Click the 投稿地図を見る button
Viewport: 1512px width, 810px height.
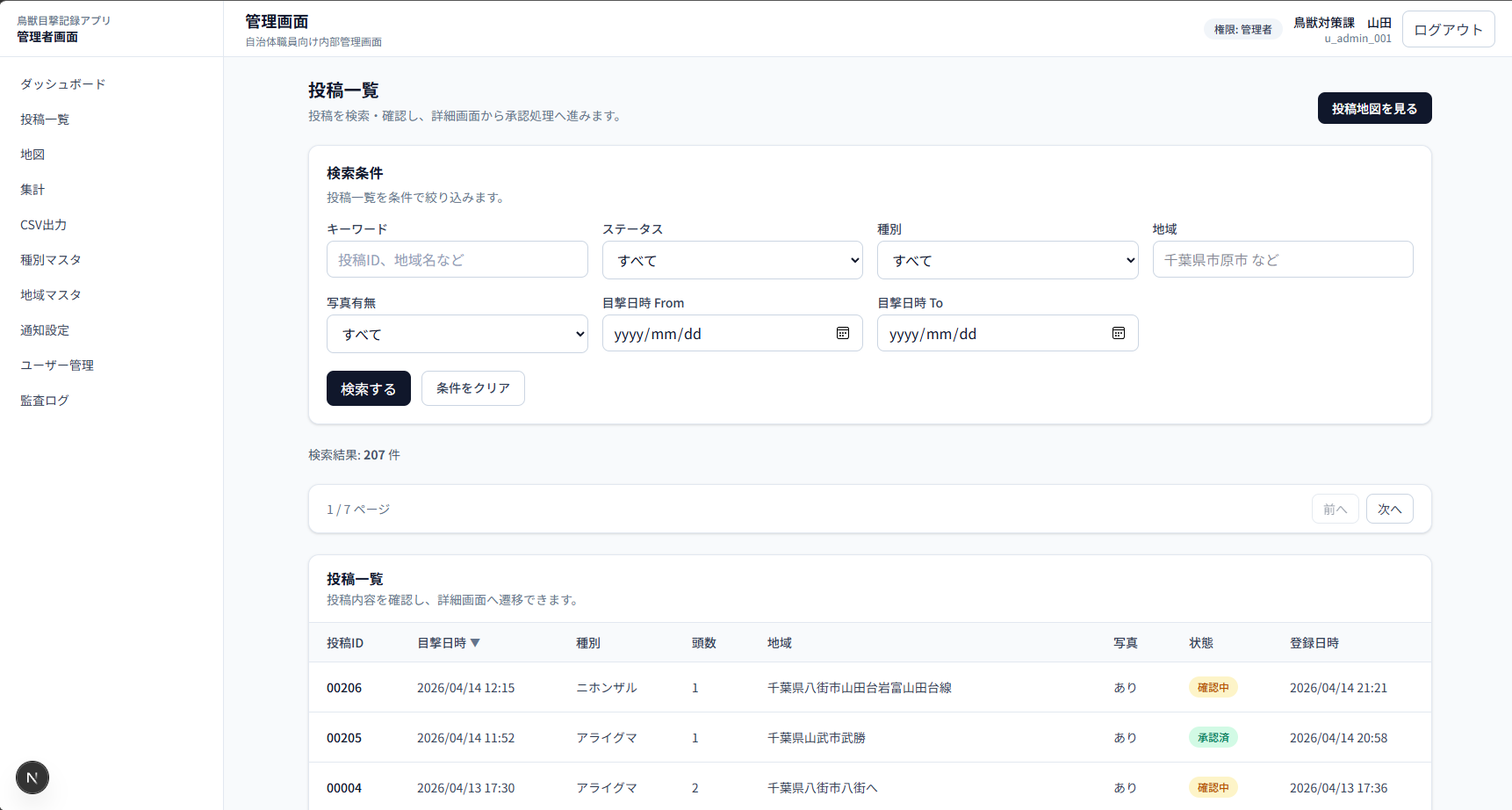click(1373, 109)
